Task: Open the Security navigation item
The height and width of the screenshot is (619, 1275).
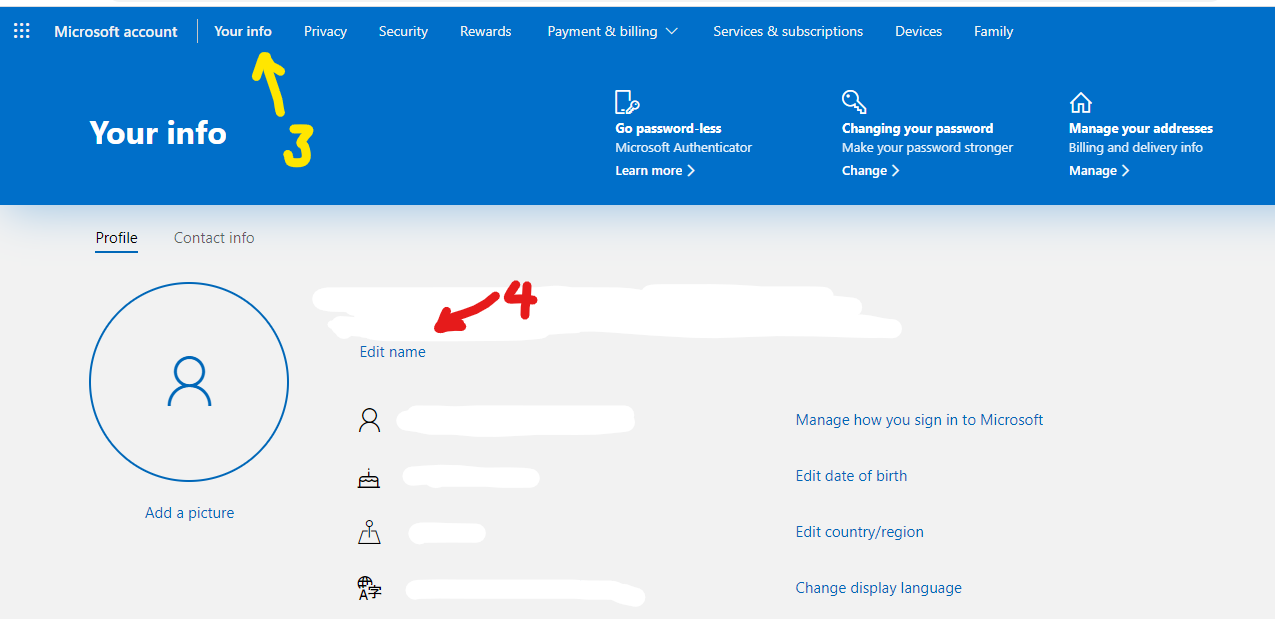Action: pos(403,31)
